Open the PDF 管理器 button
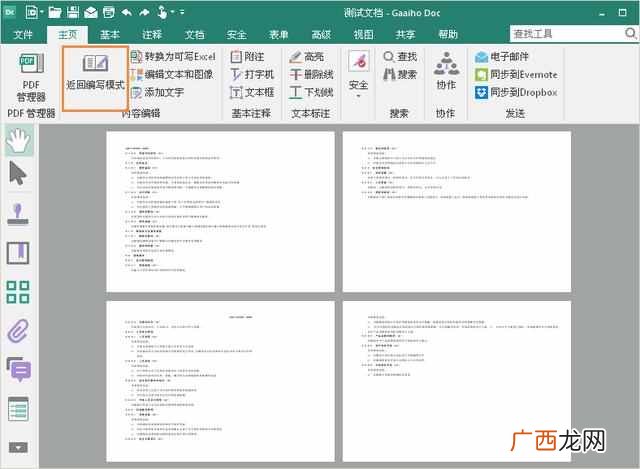The width and height of the screenshot is (640, 469). [x=31, y=78]
